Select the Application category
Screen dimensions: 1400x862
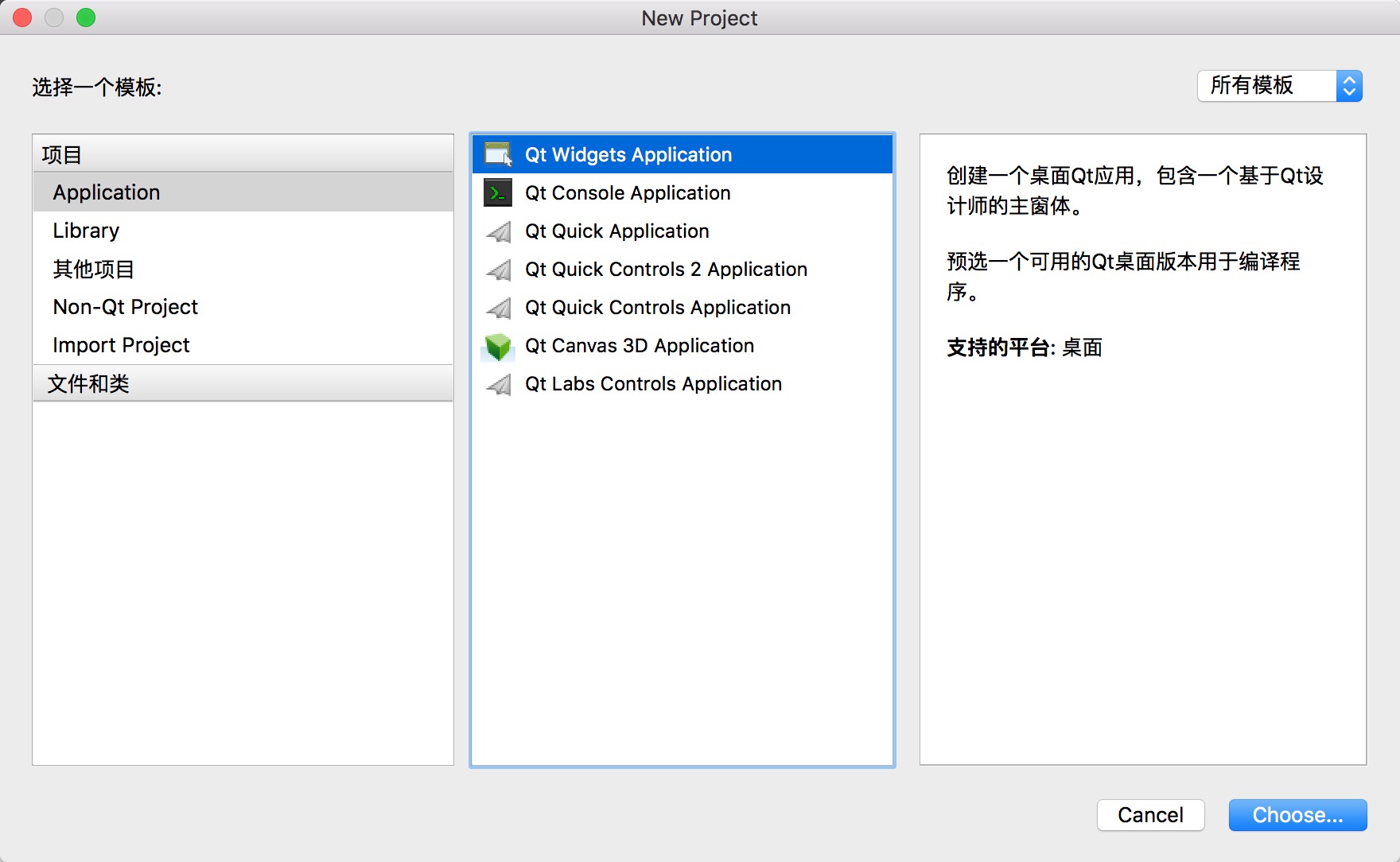(x=243, y=192)
